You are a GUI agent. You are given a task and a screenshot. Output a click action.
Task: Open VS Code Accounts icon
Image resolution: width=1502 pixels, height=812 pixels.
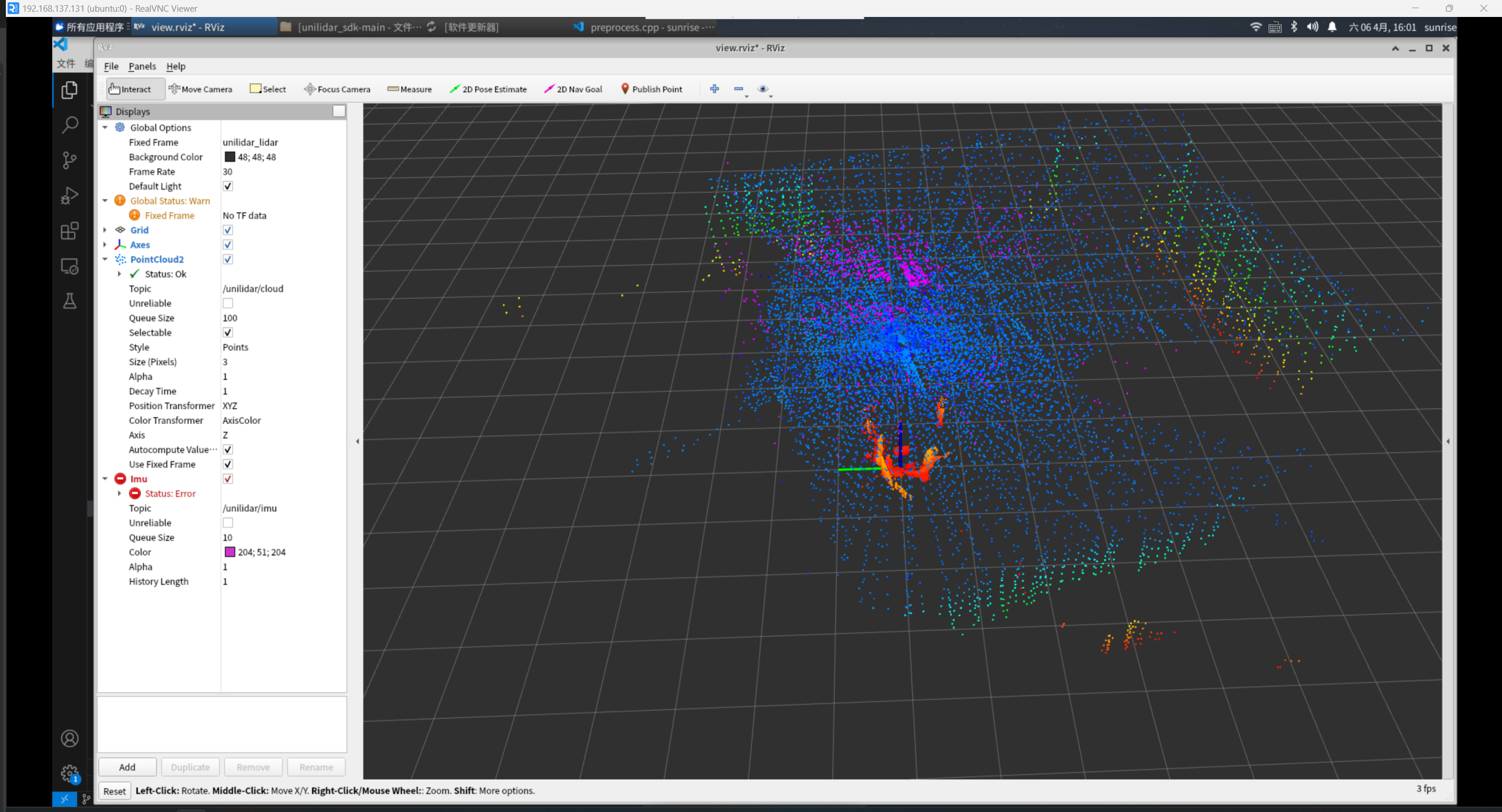pos(70,738)
